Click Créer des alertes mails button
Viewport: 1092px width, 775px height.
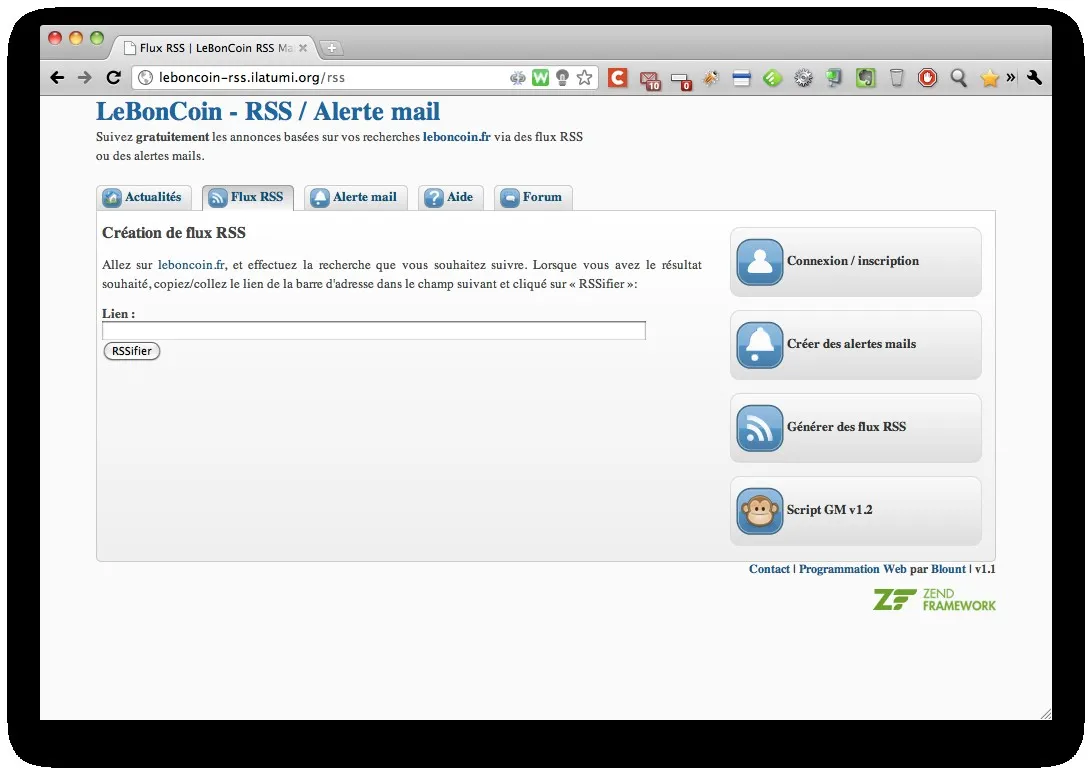pyautogui.click(x=856, y=345)
